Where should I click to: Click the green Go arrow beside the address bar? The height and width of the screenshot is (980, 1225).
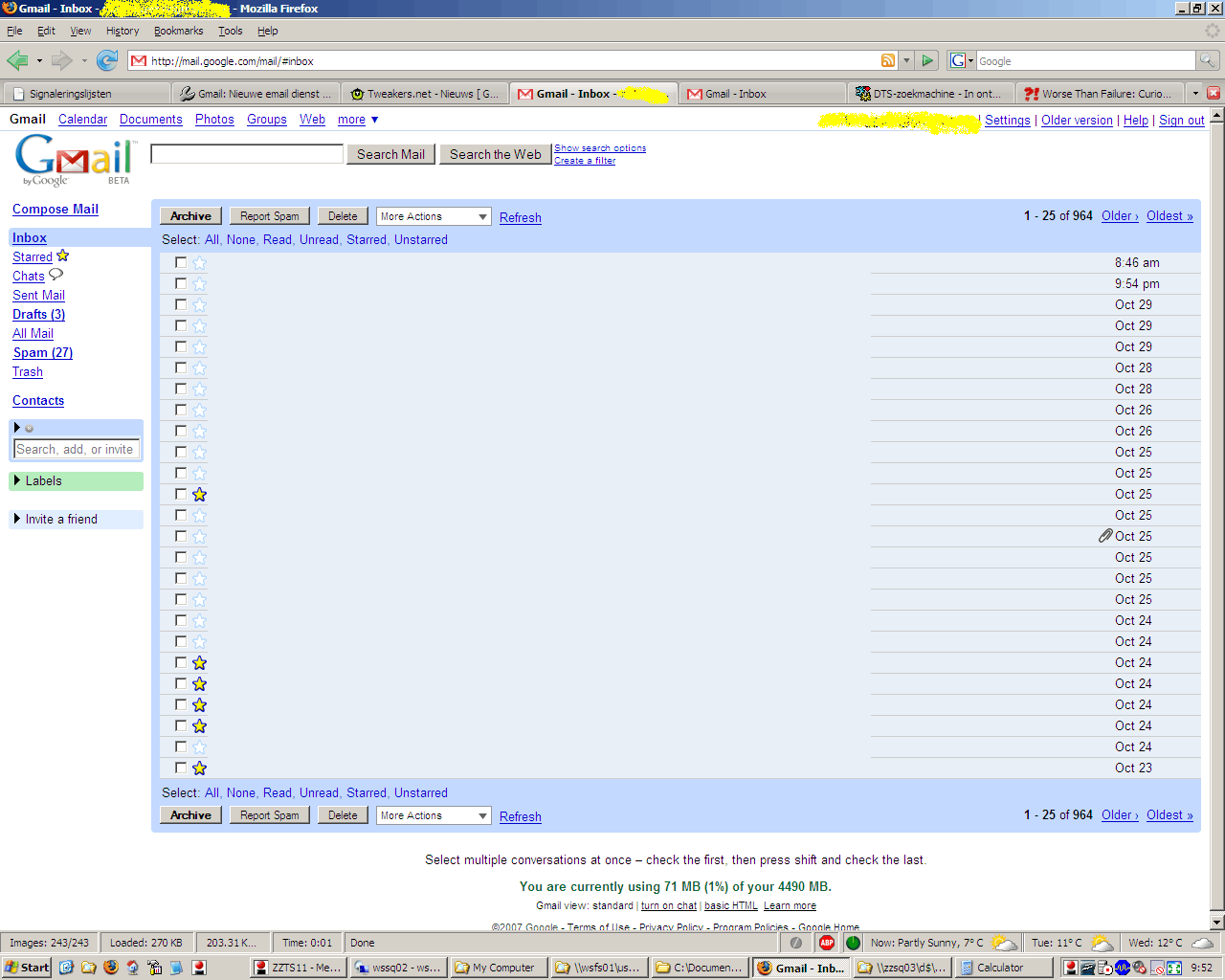point(926,60)
